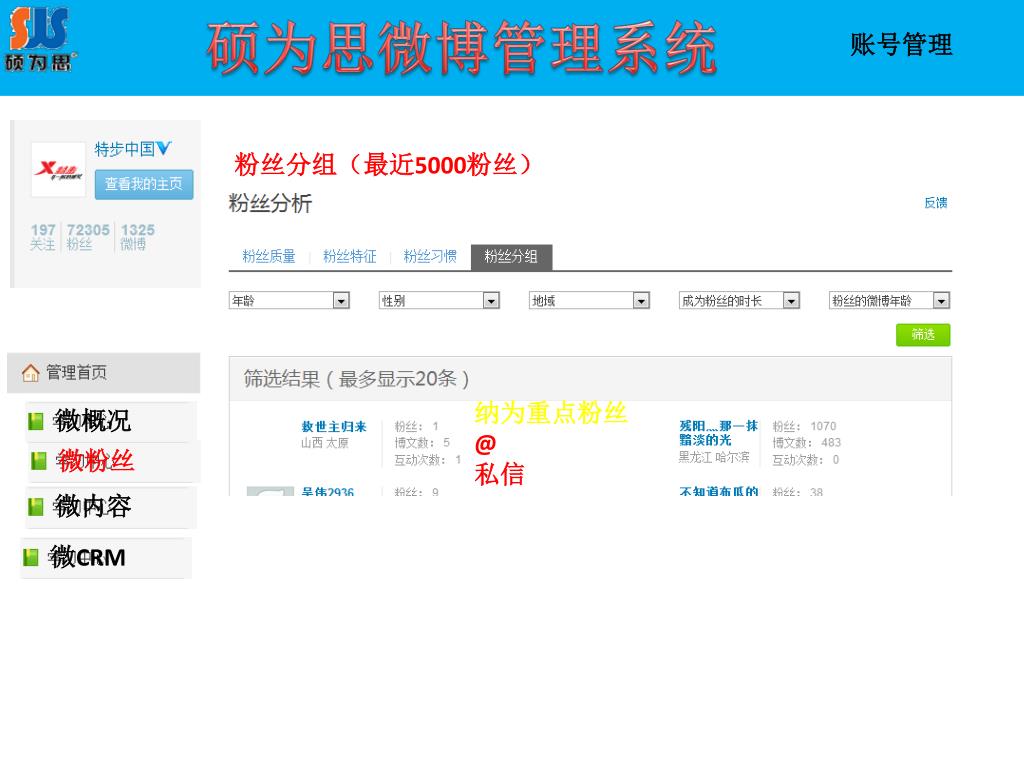Open the 特步中国 profile name link
Screen dimensions: 1024x768
tap(125, 149)
